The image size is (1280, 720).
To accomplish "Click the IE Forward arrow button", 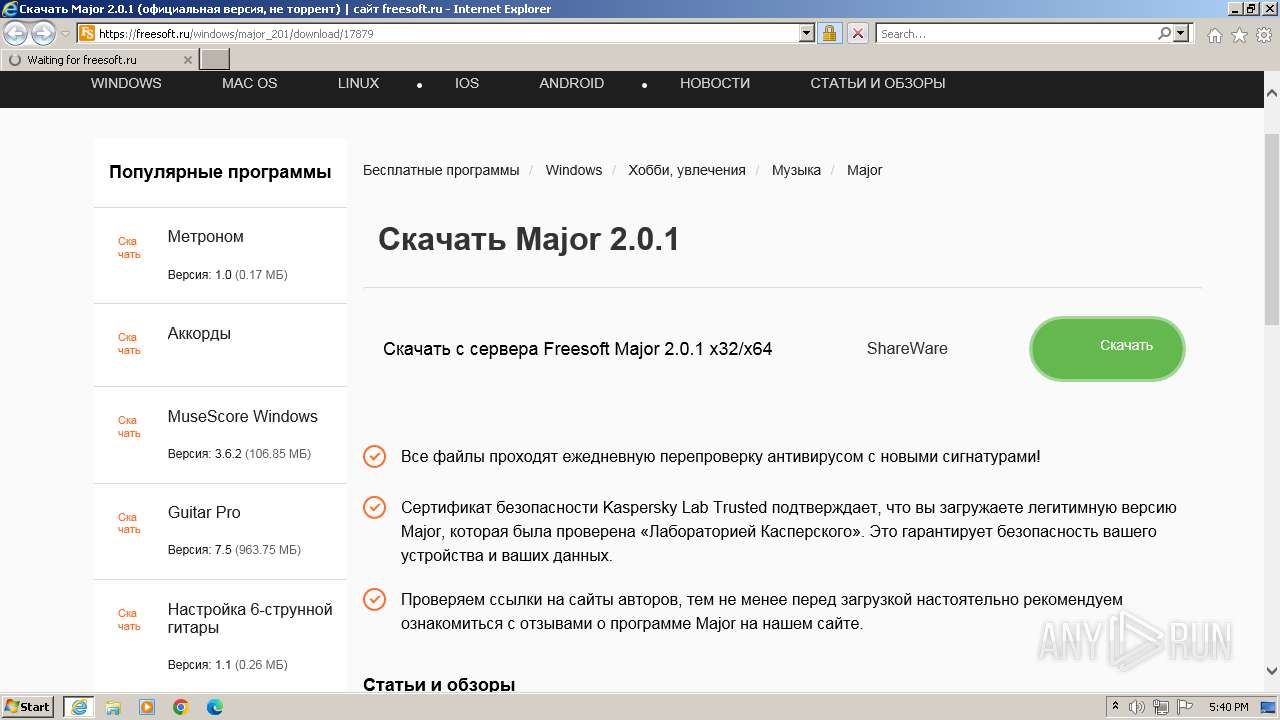I will [43, 33].
